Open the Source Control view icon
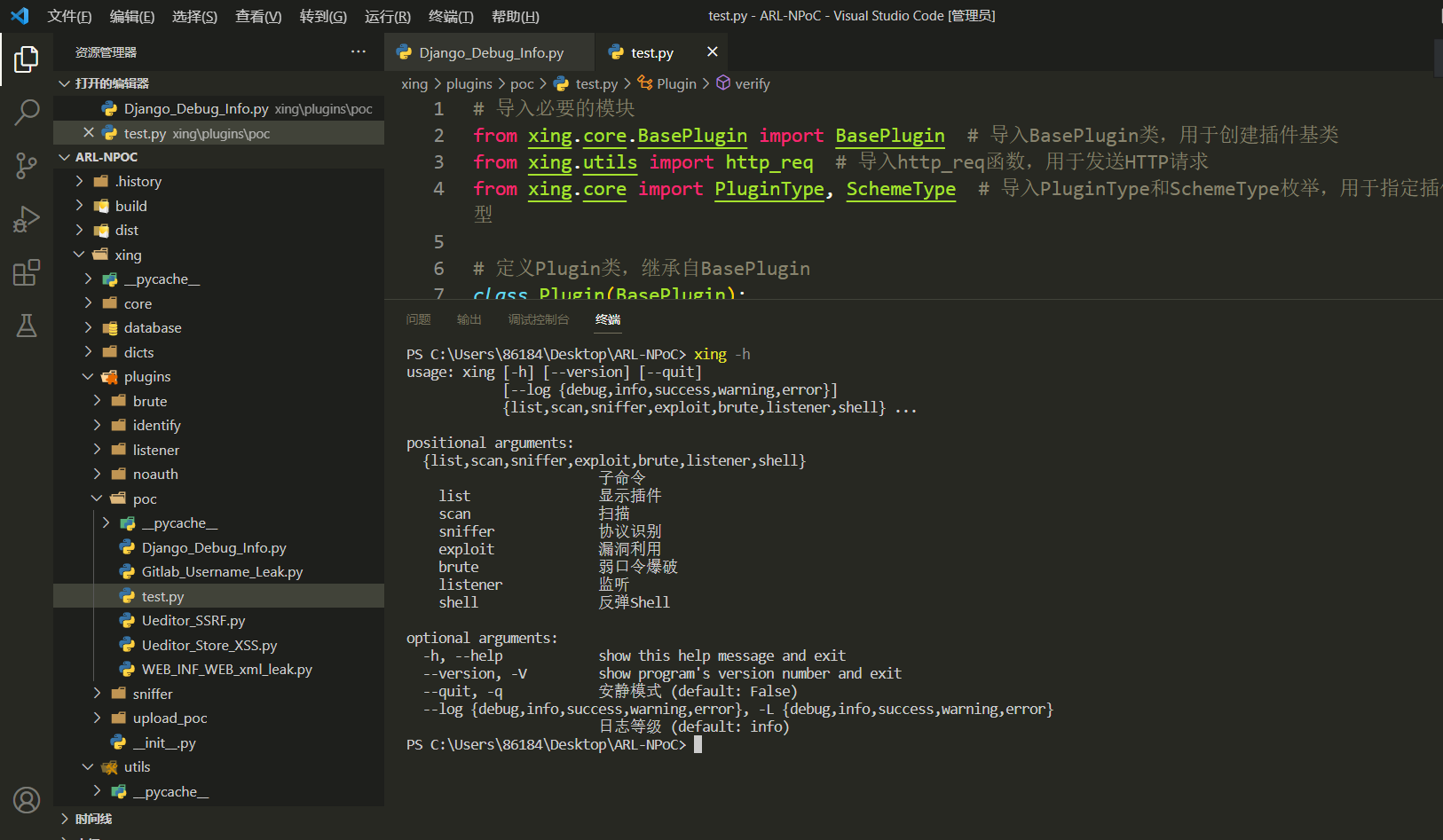 27,166
